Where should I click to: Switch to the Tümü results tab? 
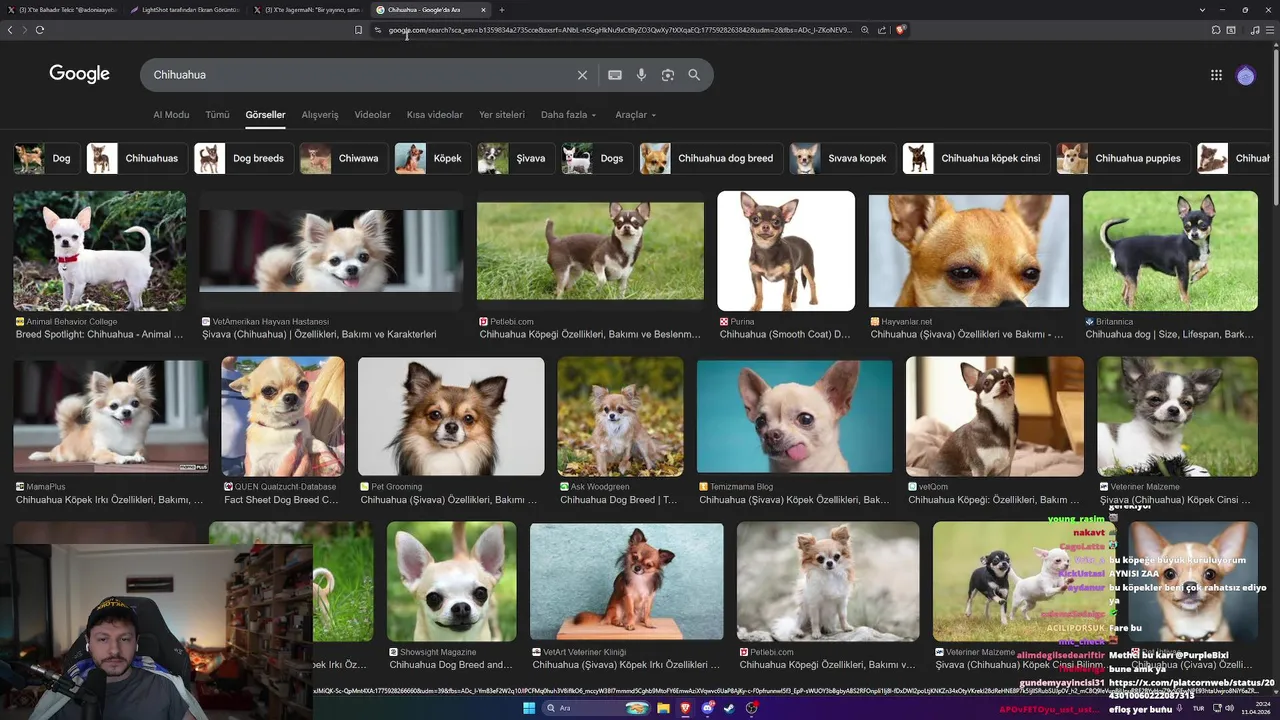[x=217, y=115]
